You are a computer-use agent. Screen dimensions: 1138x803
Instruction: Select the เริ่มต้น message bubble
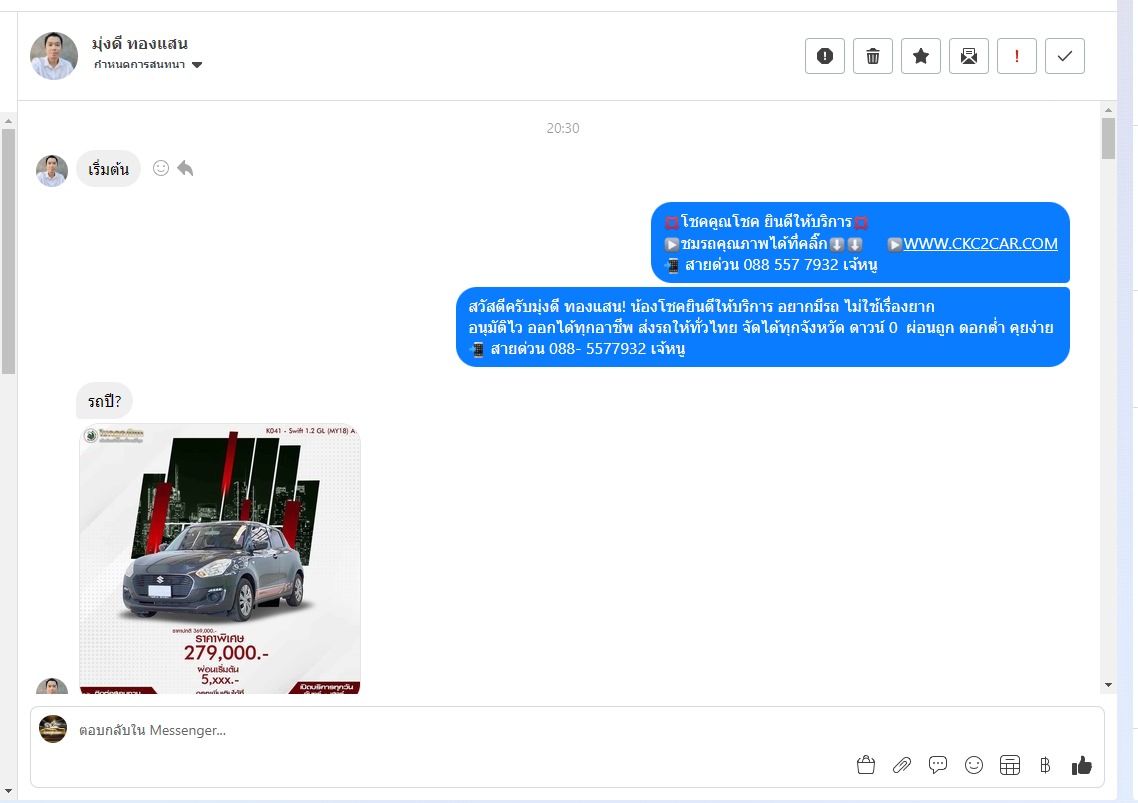[x=108, y=169]
